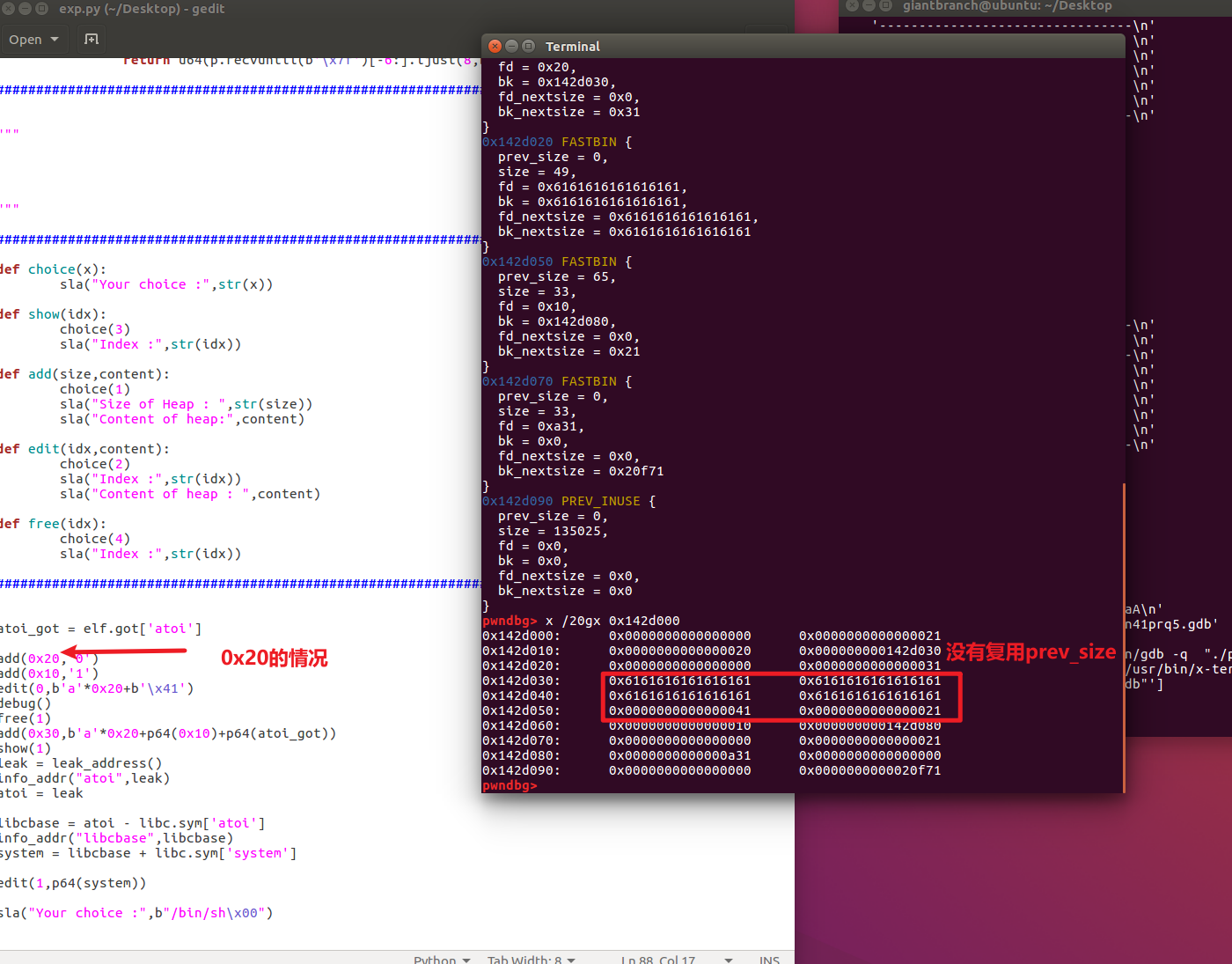
Task: Click the '0x142d050 FASTBIN' chunk header
Action: click(557, 261)
